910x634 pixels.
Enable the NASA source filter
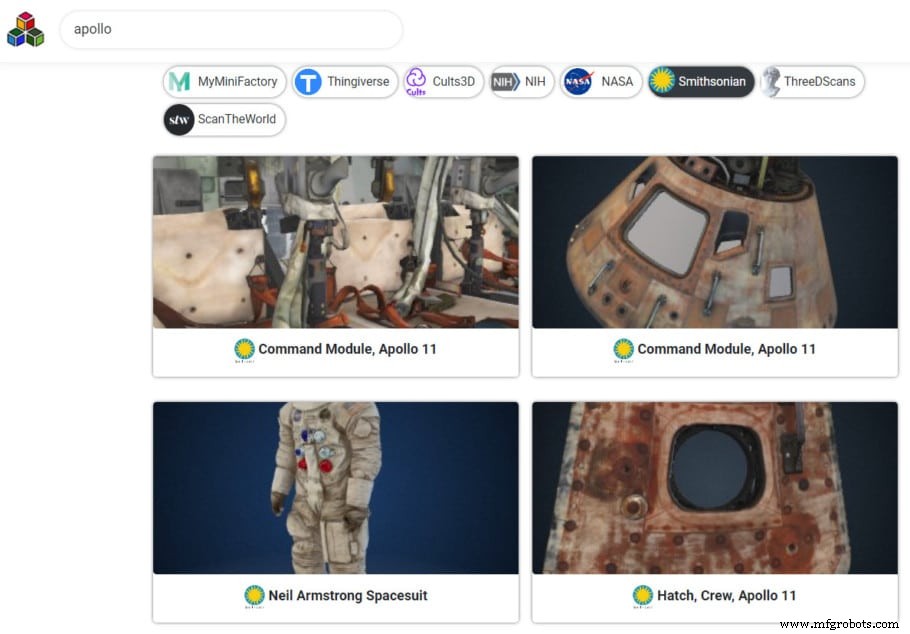601,81
